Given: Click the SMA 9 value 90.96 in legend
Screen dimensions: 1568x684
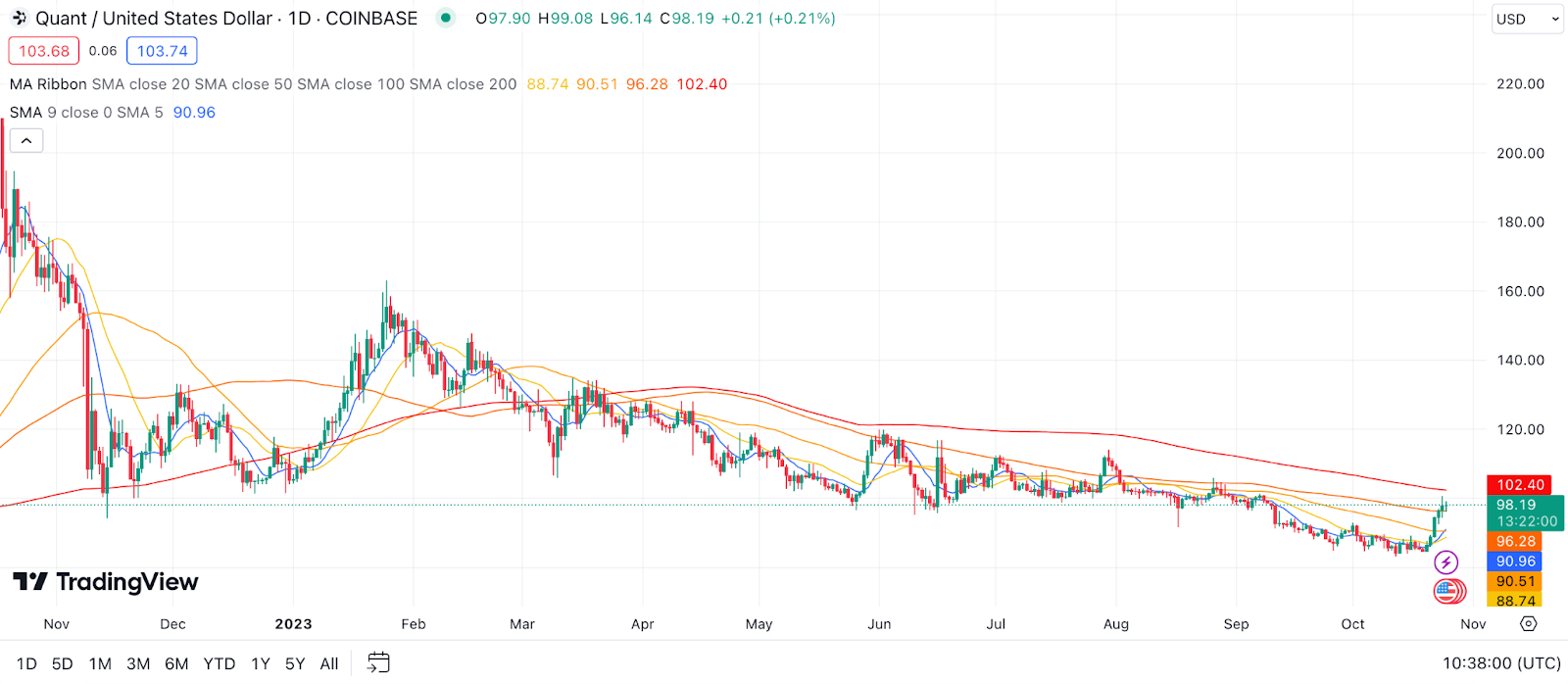Looking at the screenshot, I should (194, 113).
